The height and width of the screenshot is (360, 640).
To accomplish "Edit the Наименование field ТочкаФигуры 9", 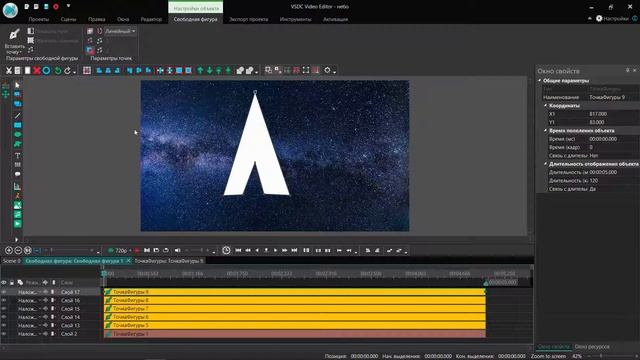I will (x=613, y=97).
